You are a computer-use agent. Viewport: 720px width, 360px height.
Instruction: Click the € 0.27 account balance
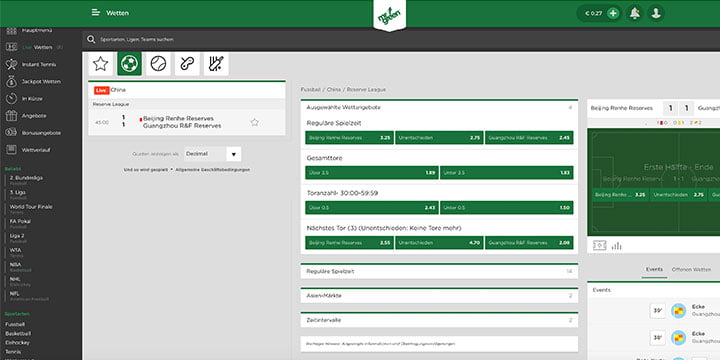point(593,13)
